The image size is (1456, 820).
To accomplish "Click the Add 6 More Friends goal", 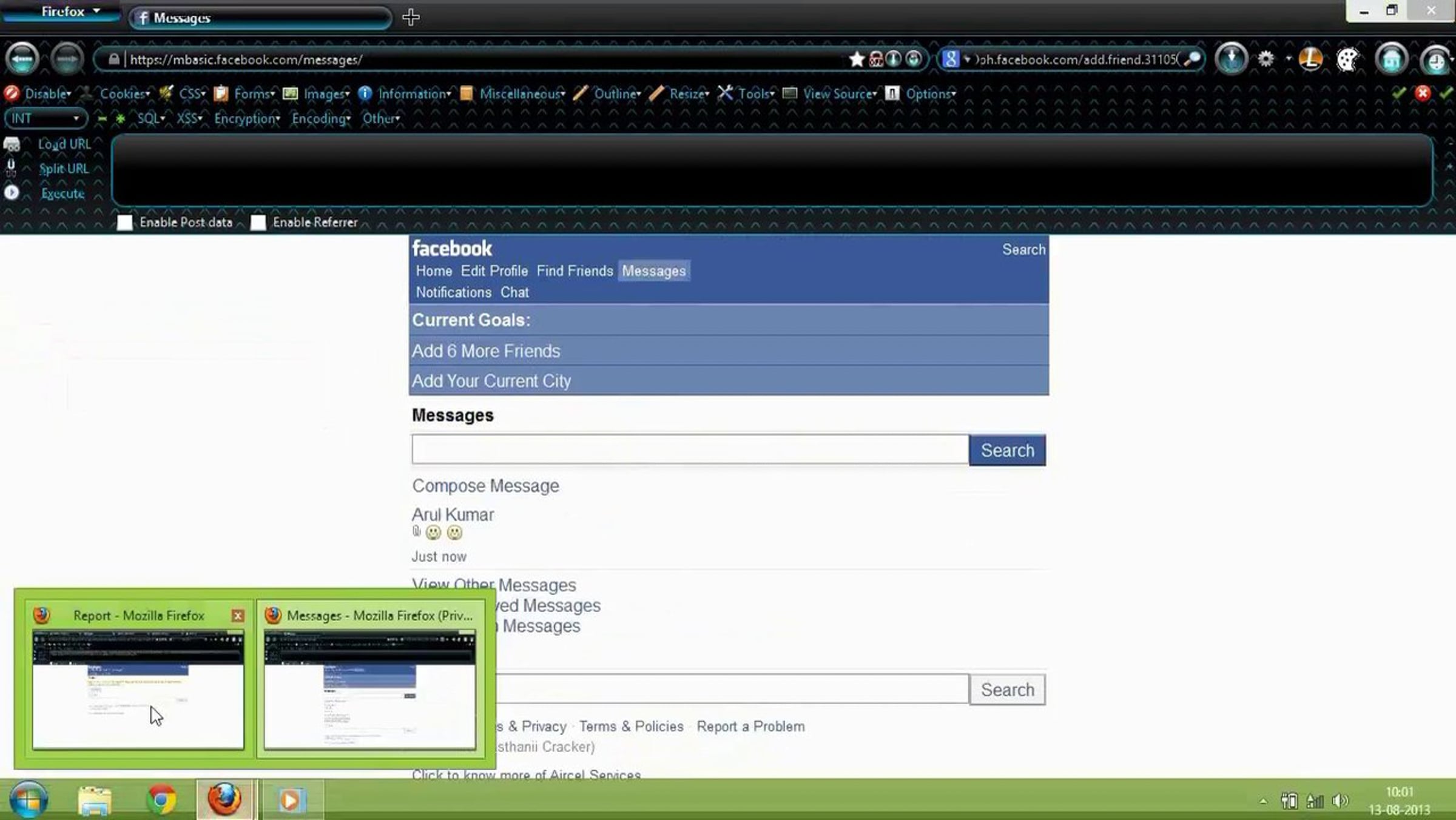I will (x=486, y=351).
